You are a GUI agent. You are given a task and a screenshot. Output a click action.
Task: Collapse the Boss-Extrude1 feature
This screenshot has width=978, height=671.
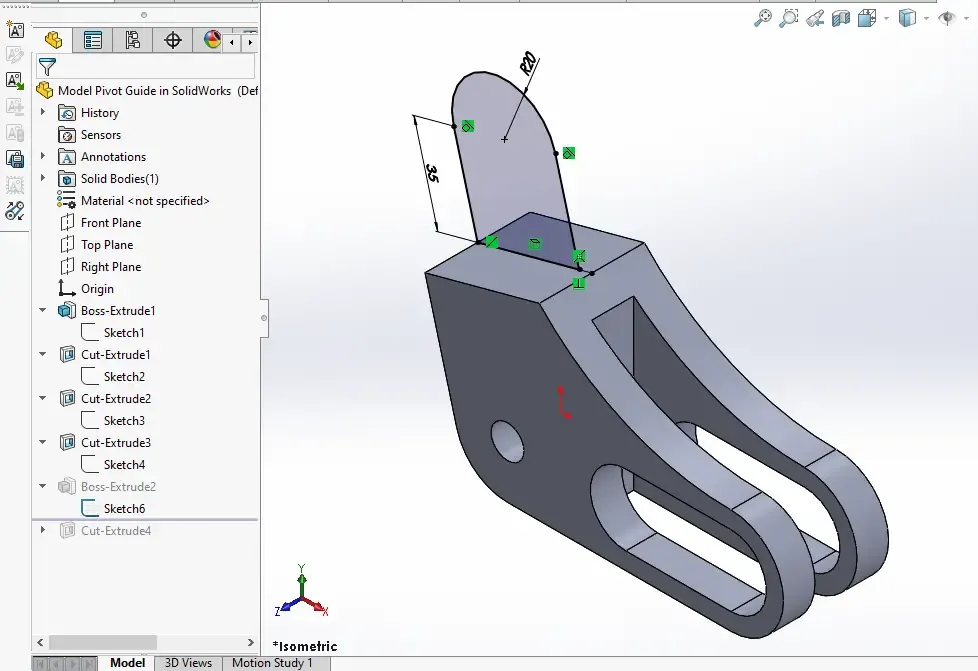[x=42, y=310]
